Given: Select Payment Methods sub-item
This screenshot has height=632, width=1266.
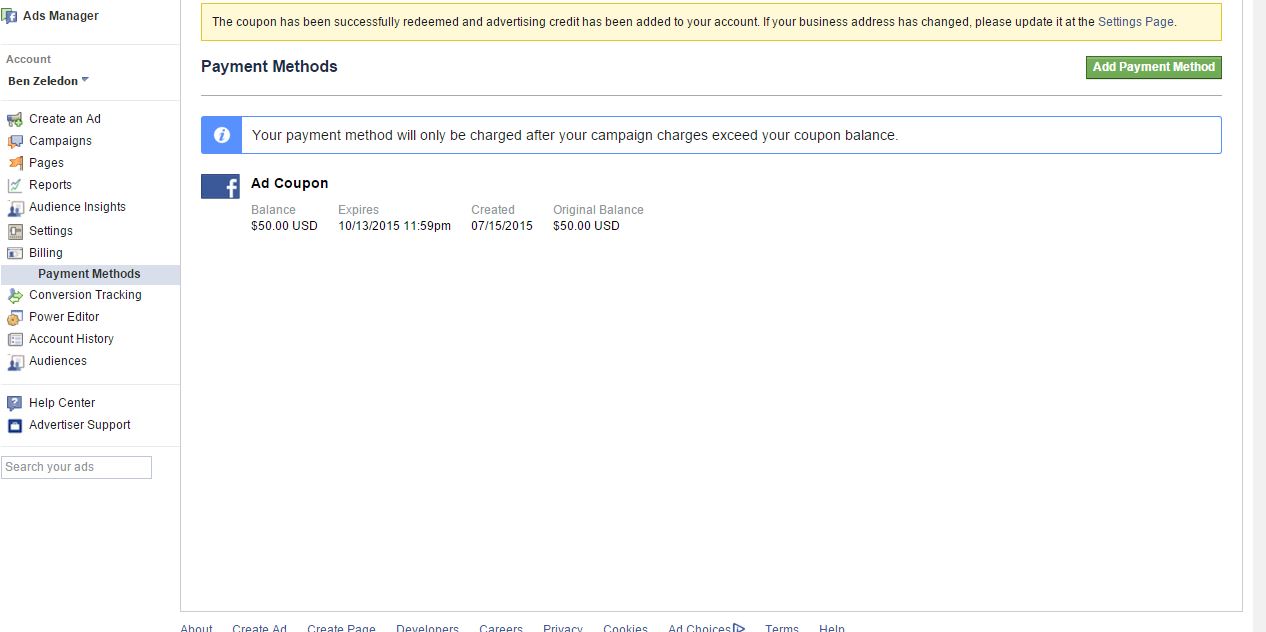Looking at the screenshot, I should 90,274.
